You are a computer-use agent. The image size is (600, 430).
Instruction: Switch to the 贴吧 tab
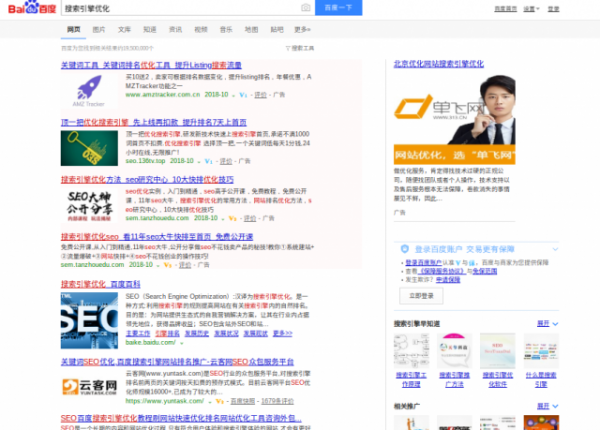[x=277, y=29]
